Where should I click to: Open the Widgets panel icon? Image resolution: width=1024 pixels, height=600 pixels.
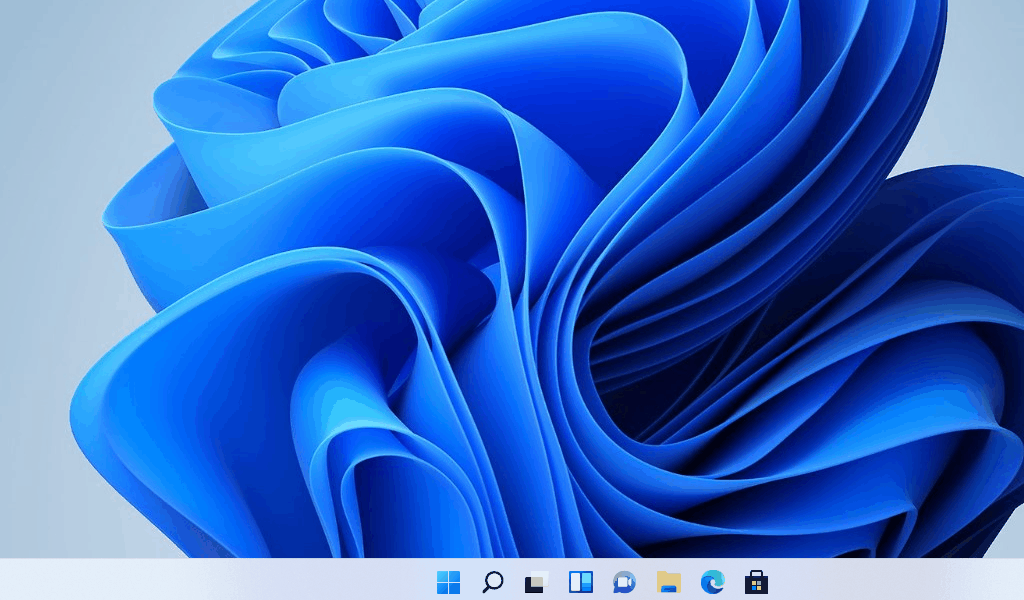coord(581,582)
